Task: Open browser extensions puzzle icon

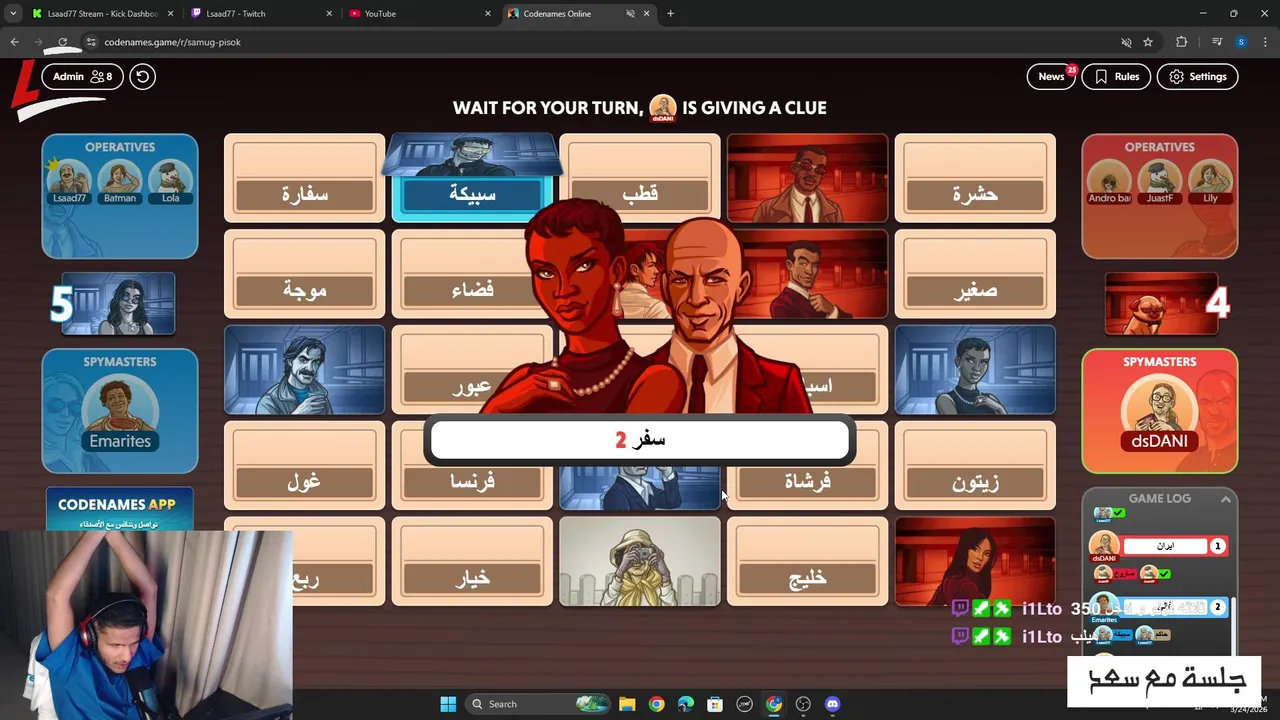Action: click(1182, 42)
